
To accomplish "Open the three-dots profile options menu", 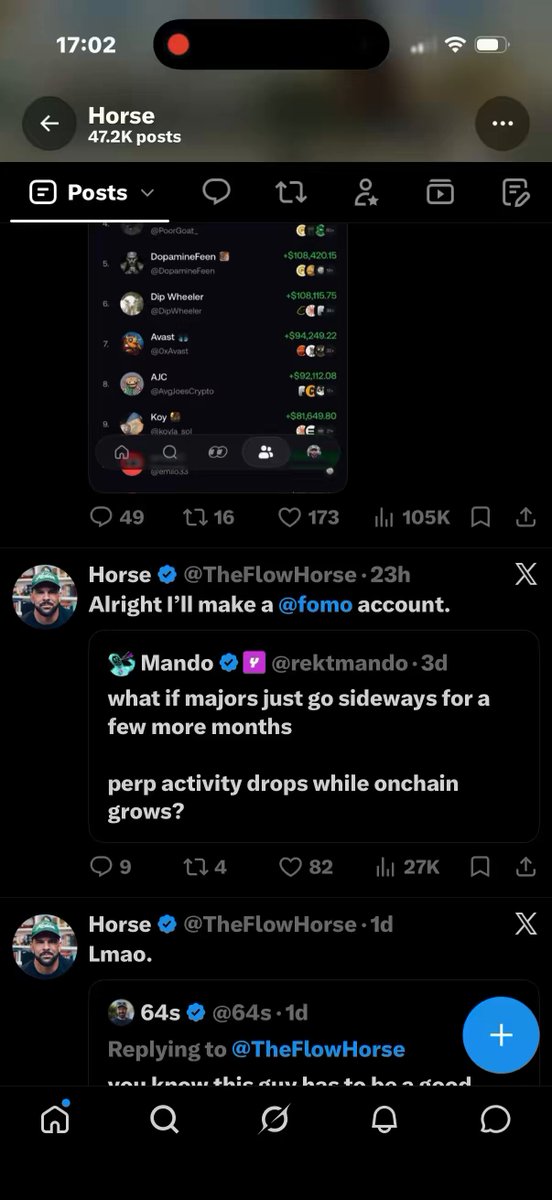I will point(502,124).
